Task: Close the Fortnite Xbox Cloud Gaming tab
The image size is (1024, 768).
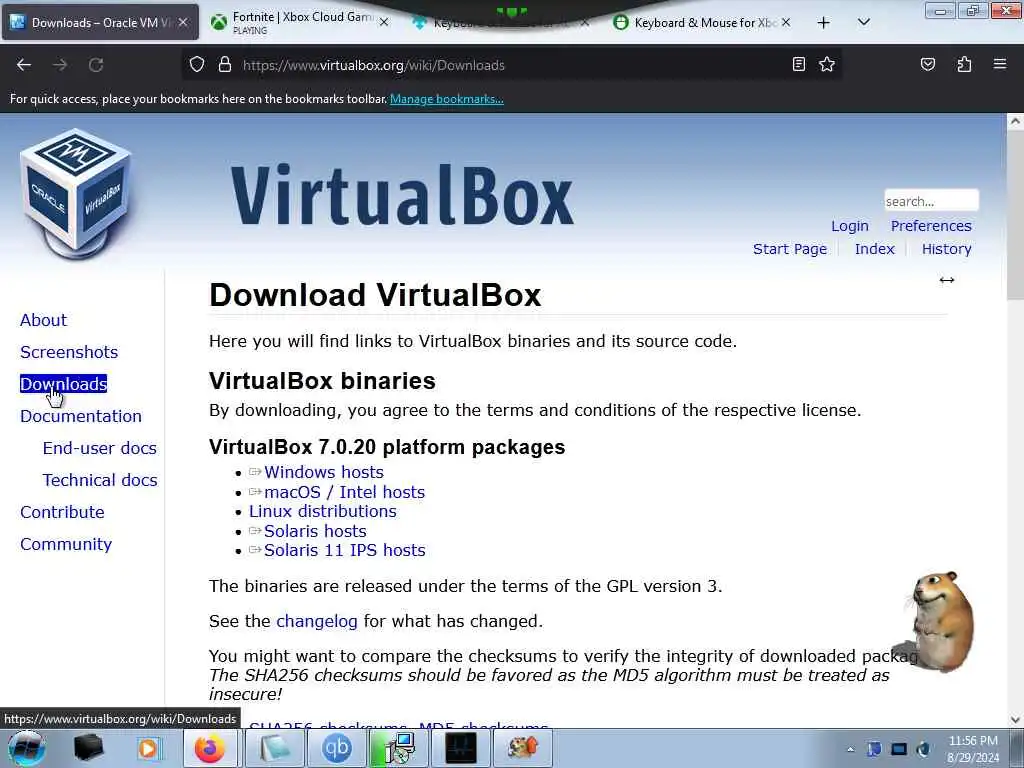Action: click(x=384, y=22)
